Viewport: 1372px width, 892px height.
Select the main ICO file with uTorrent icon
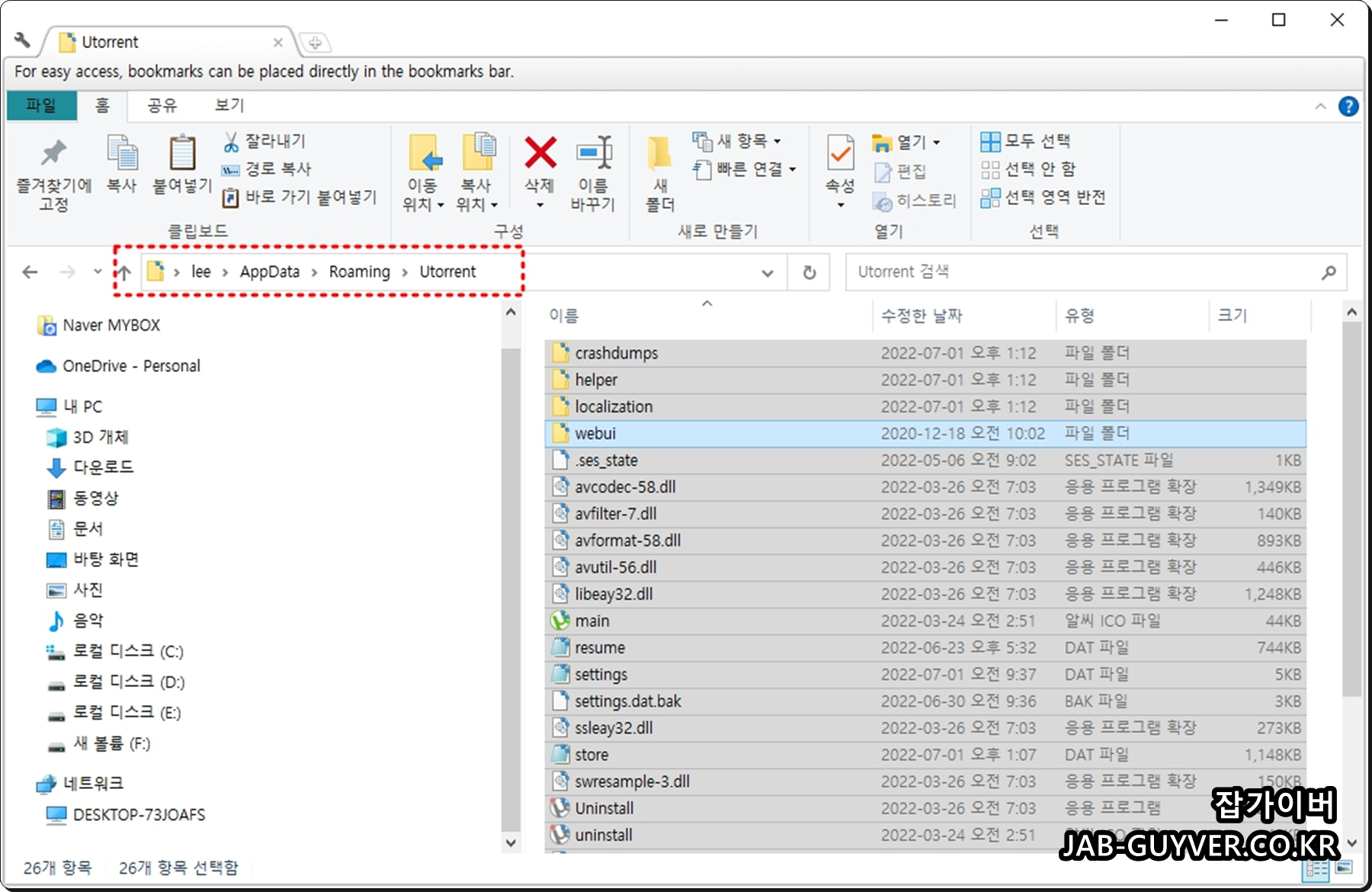click(926, 621)
